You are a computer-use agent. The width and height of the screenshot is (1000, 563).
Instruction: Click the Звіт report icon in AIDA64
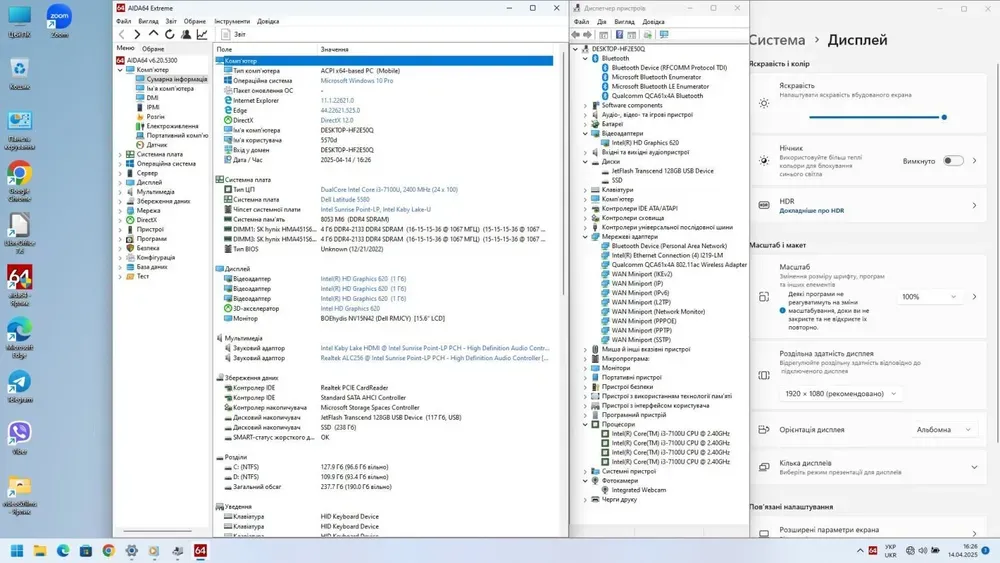[226, 34]
